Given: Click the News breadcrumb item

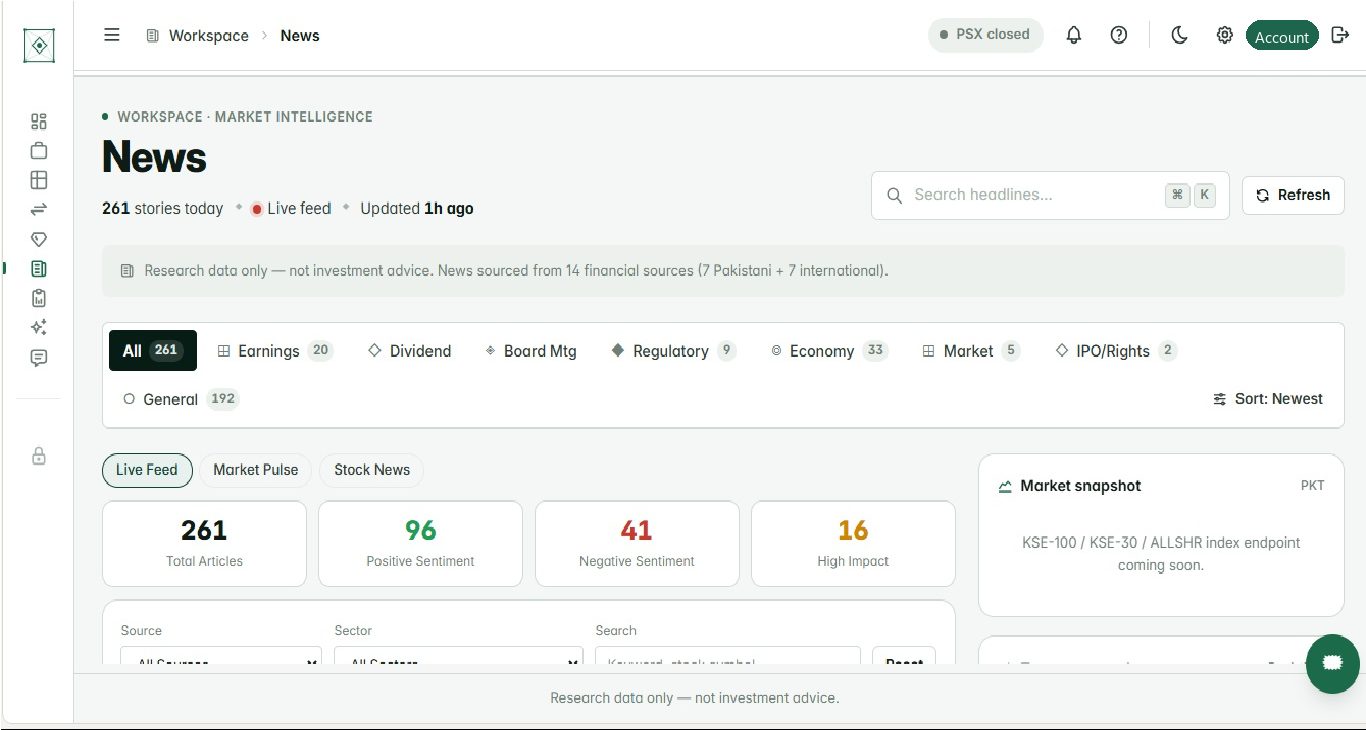Looking at the screenshot, I should pyautogui.click(x=300, y=36).
